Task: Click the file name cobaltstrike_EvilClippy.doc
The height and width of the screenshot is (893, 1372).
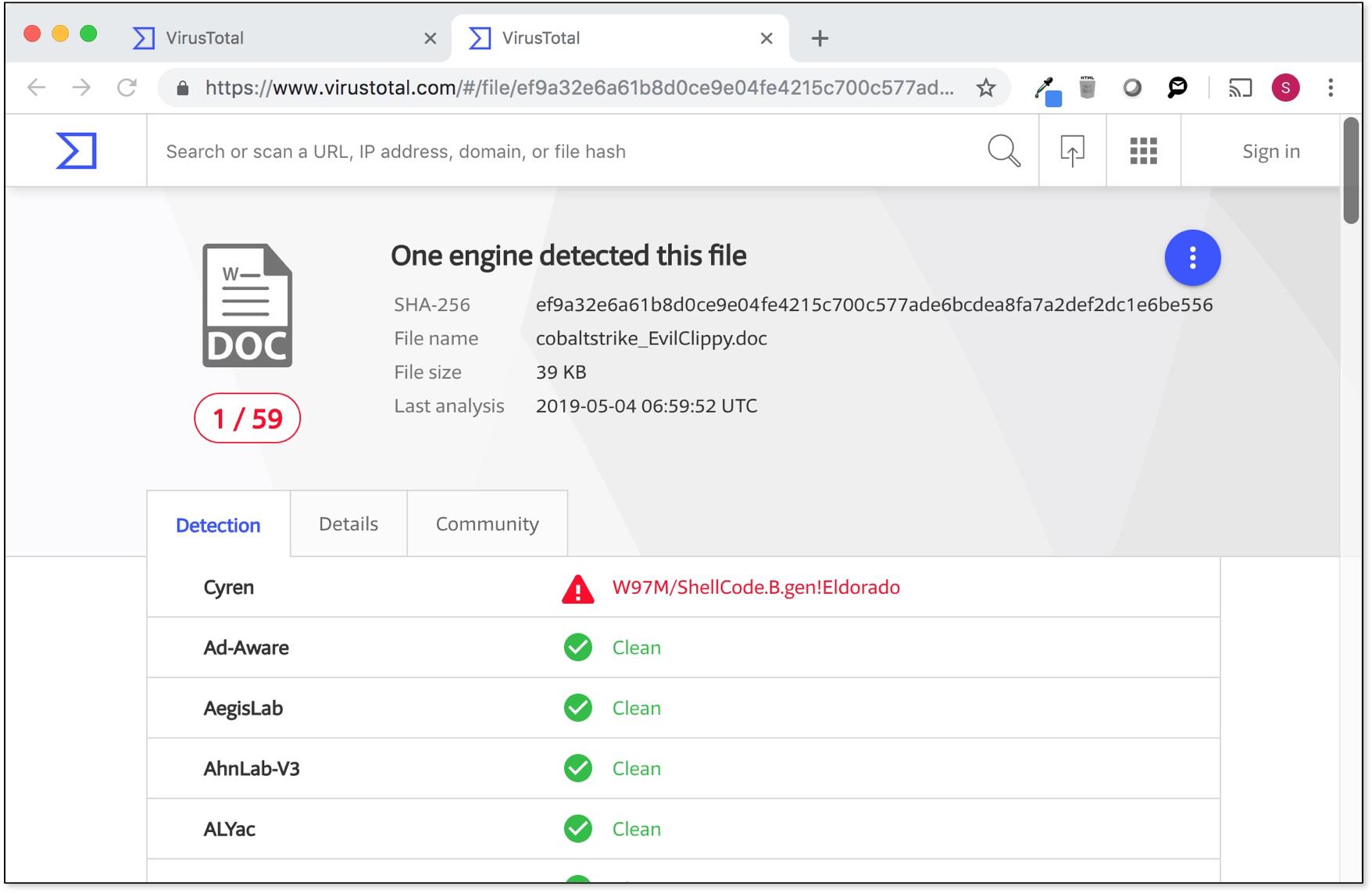Action: [652, 338]
